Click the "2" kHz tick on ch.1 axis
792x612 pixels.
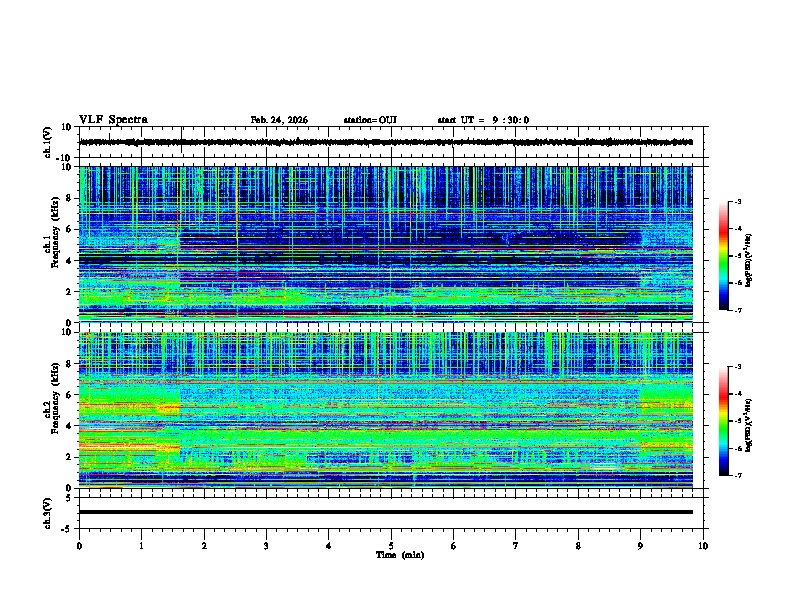(70, 292)
